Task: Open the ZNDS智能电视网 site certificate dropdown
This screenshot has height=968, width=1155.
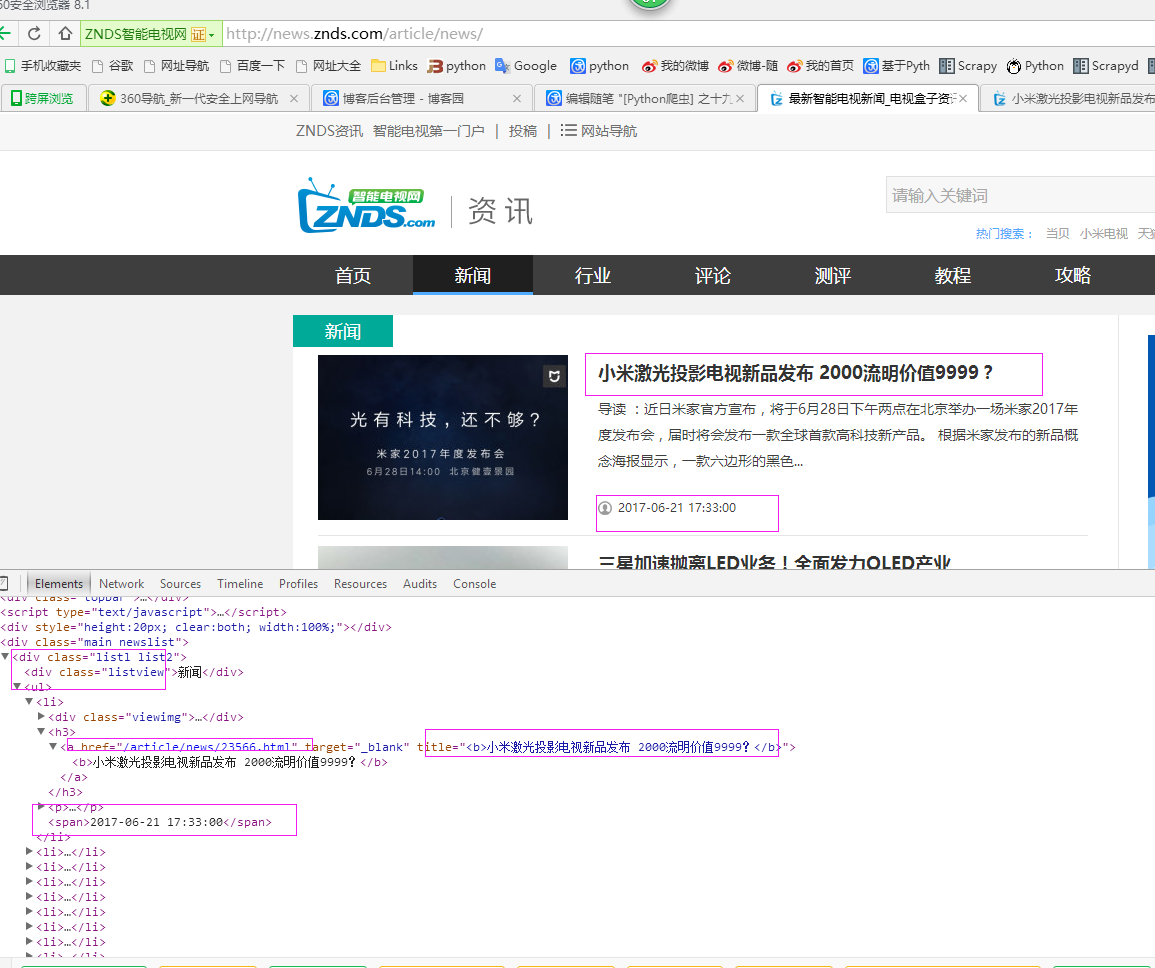Action: 211,35
